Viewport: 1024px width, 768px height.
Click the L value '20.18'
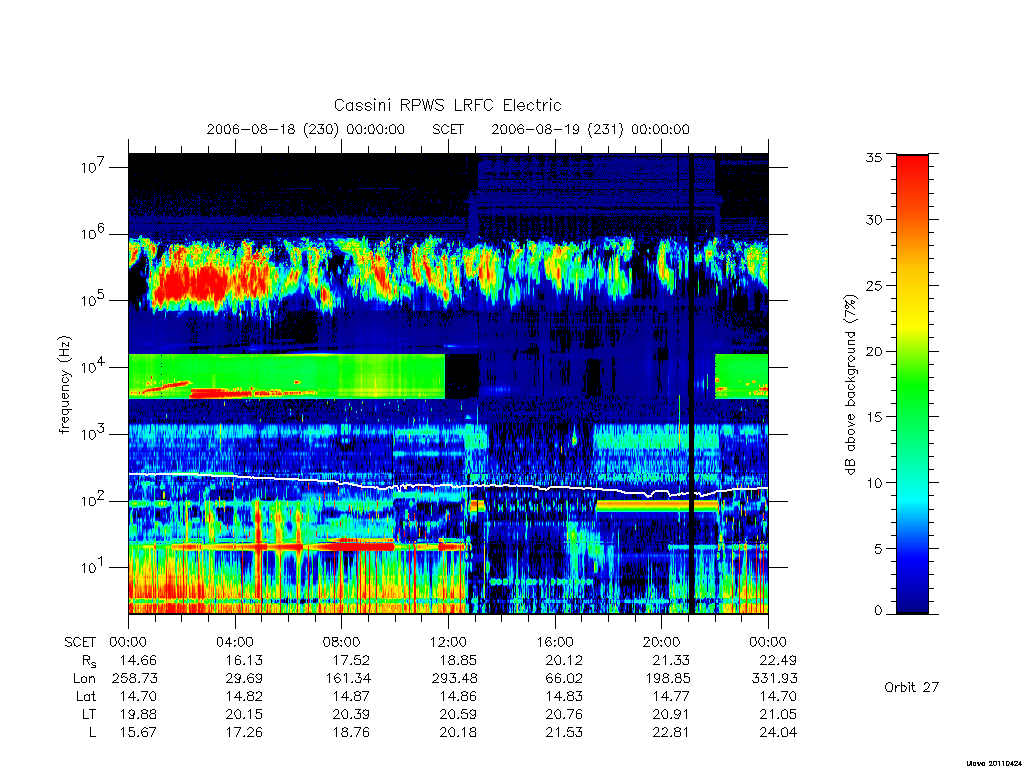458,733
